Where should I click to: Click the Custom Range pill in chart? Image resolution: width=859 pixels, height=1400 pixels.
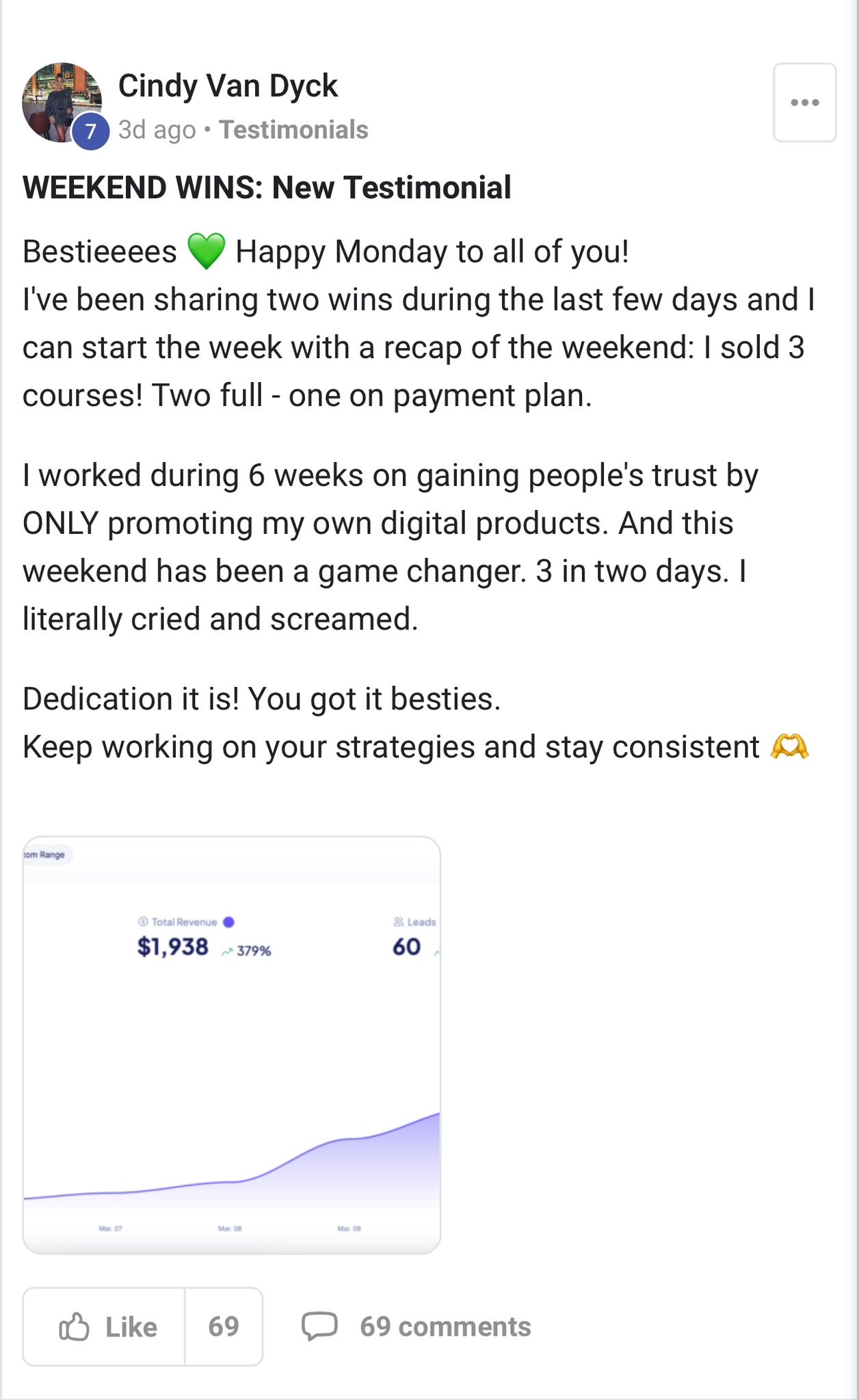click(x=47, y=854)
